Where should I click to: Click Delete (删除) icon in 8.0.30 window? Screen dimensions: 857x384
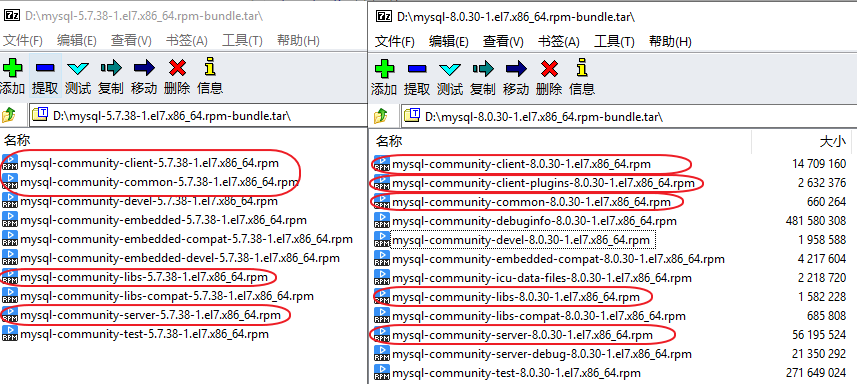549,69
